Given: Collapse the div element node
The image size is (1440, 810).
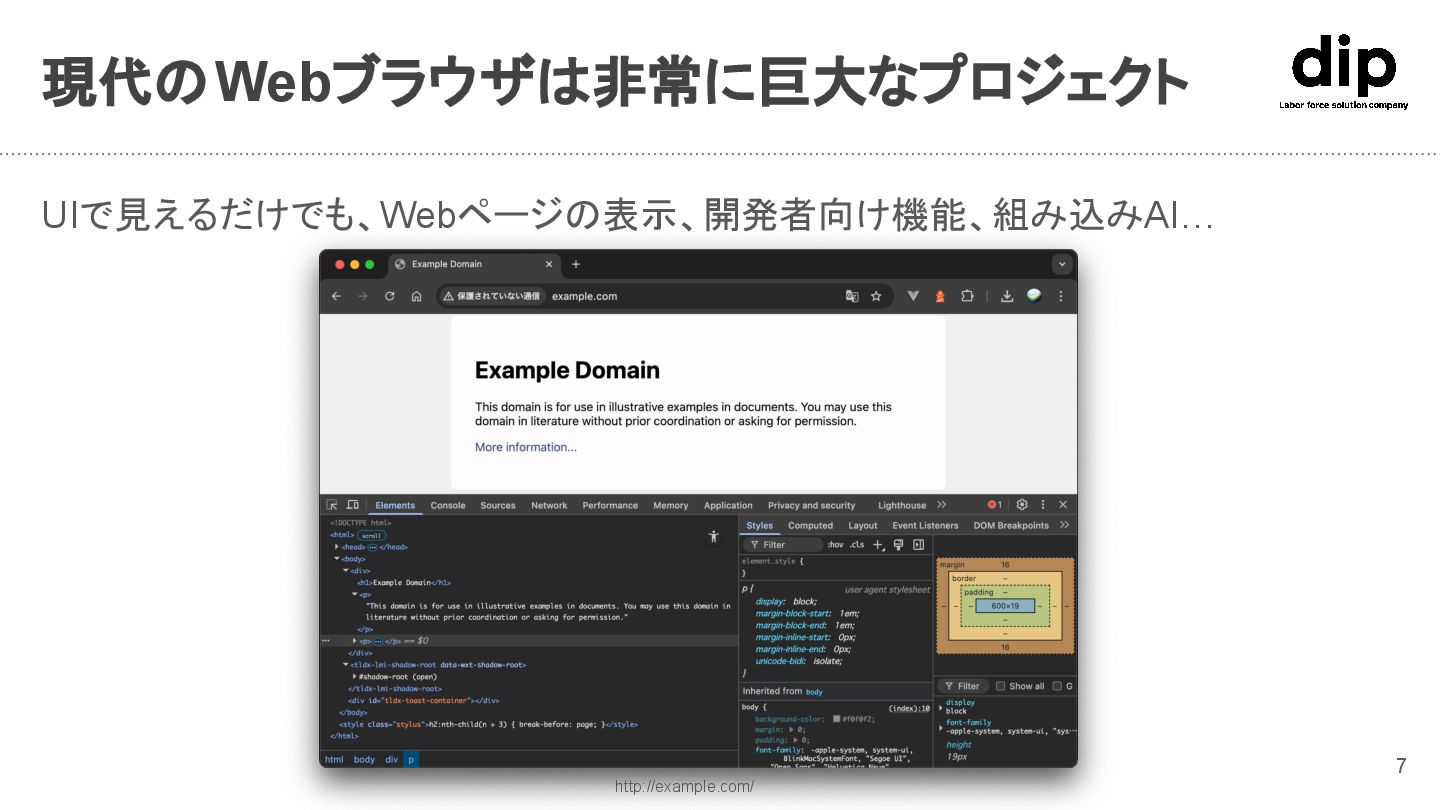Looking at the screenshot, I should pos(346,571).
